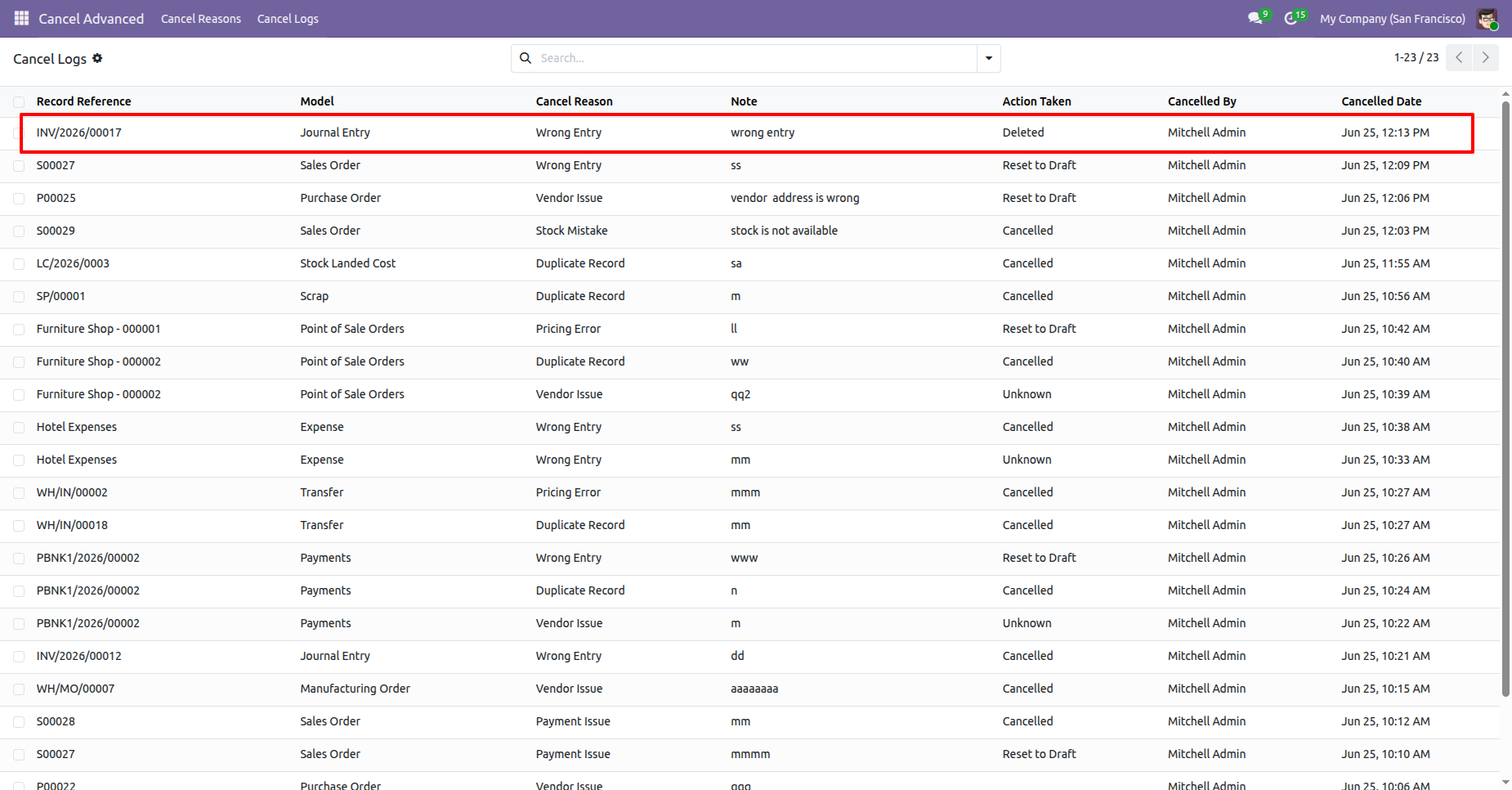Click the Manufacturing Order model cell
Image resolution: width=1512 pixels, height=790 pixels.
point(355,689)
